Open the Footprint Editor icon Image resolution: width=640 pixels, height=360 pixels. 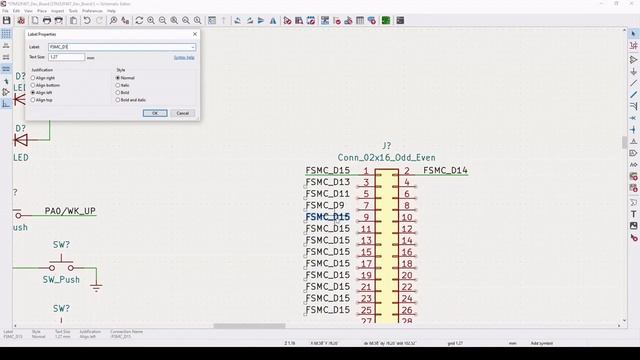pos(311,20)
